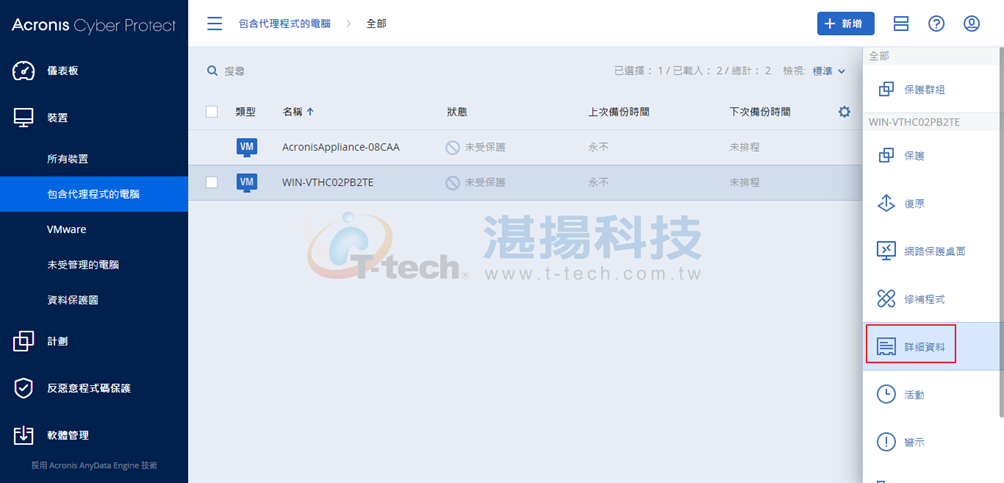Click the 包含代理程式的電腦 breadcrumb link
Image resolution: width=1004 pixels, height=483 pixels.
click(285, 24)
